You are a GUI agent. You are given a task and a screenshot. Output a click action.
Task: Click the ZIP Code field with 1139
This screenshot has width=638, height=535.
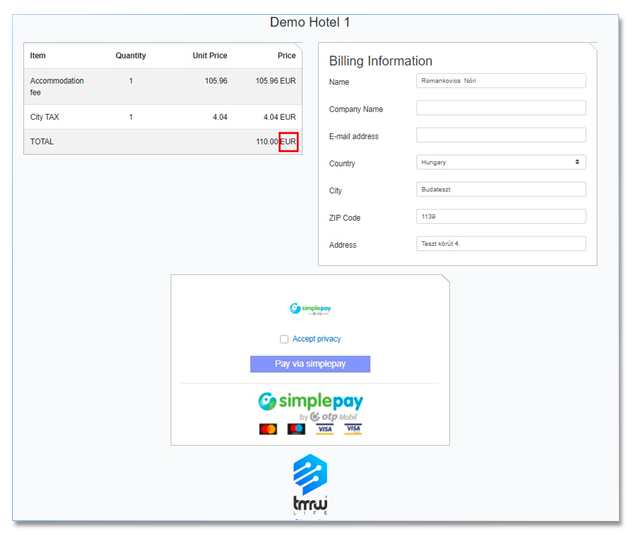(501, 216)
